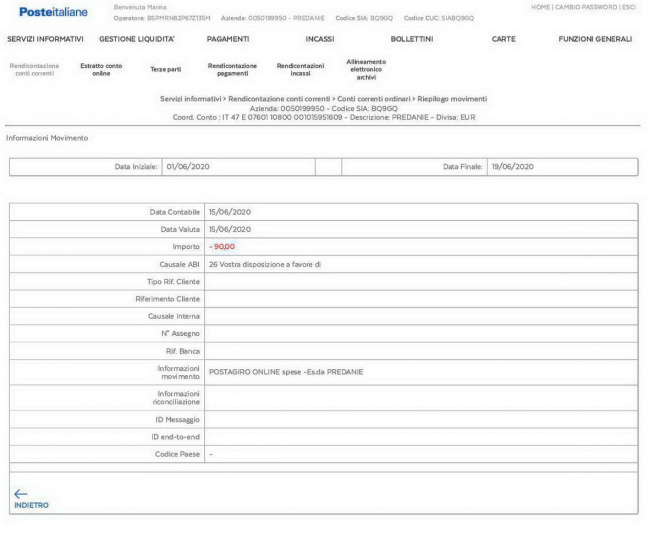Click the Posteitaliane logo
This screenshot has width=660, height=545.
click(x=53, y=12)
